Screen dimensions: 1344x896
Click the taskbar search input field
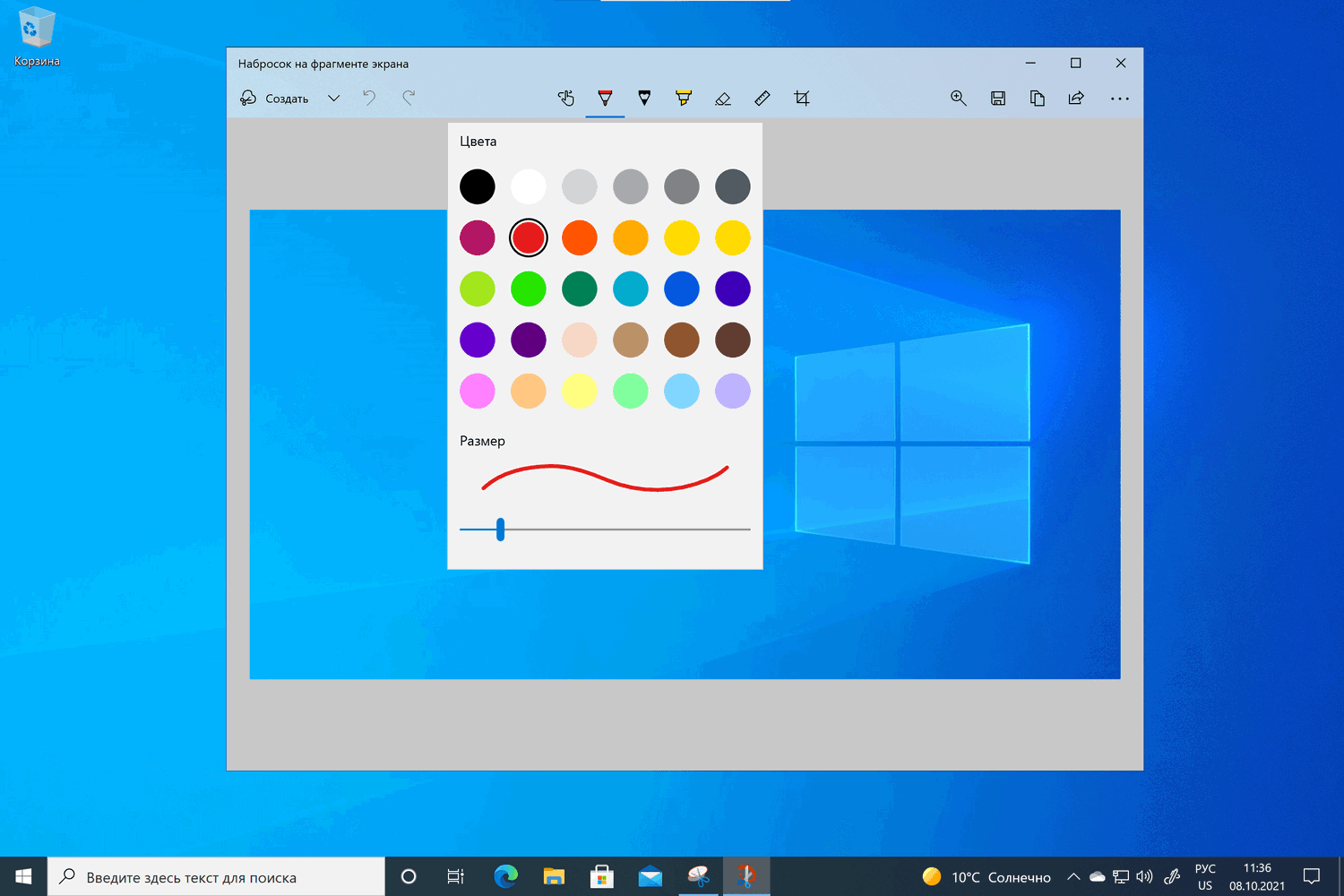click(x=216, y=876)
